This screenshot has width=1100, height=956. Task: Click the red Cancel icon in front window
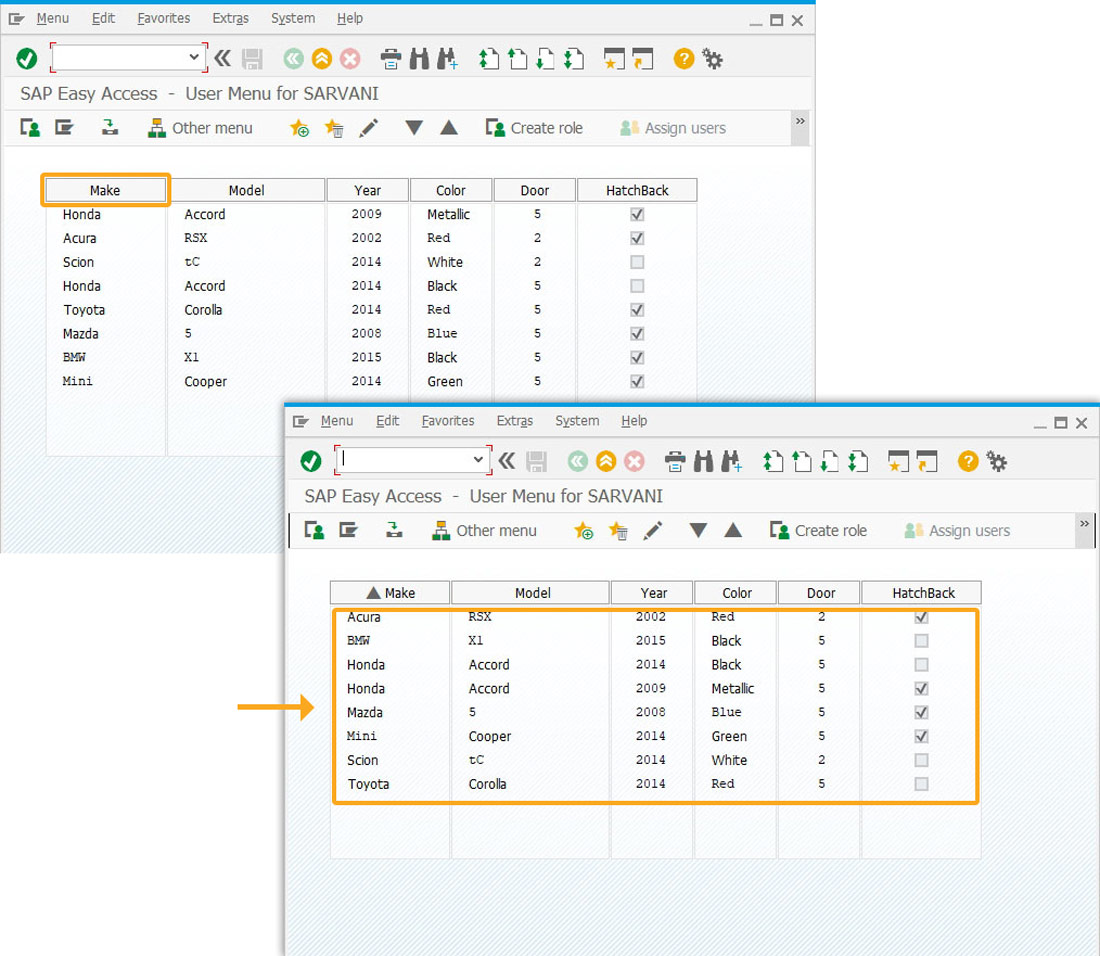point(634,462)
